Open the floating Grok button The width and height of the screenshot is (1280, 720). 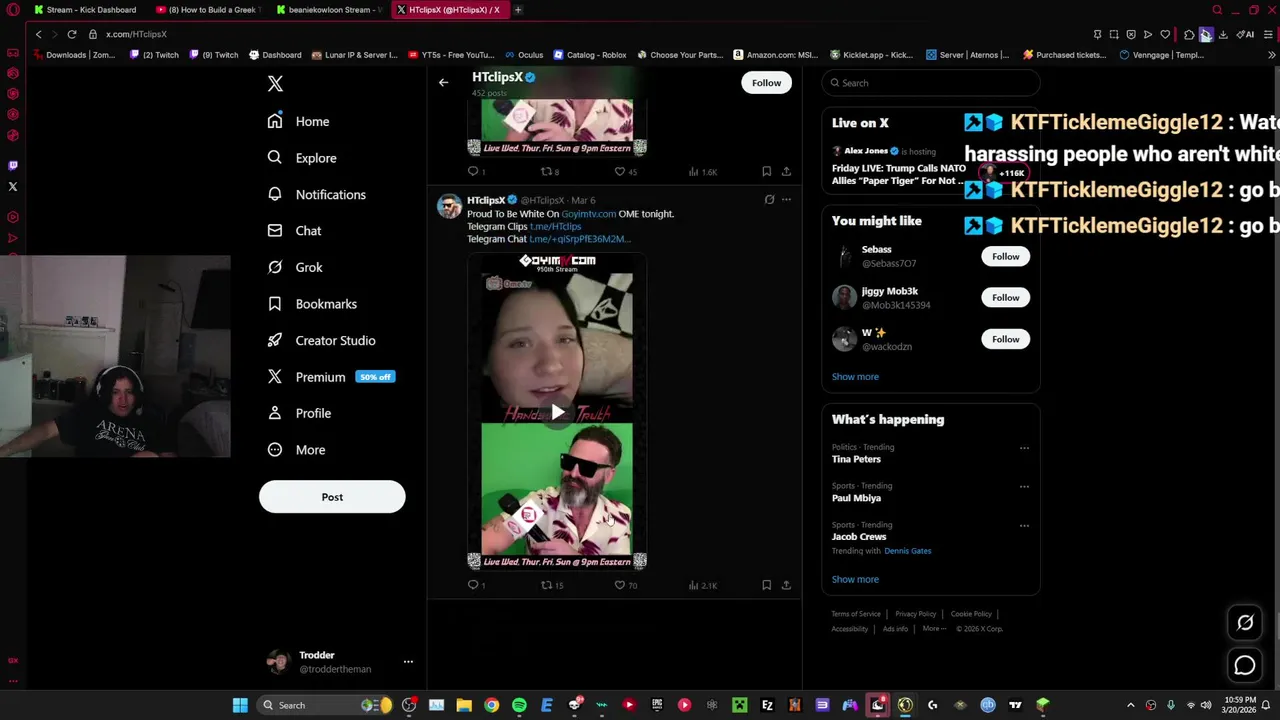pos(1245,623)
